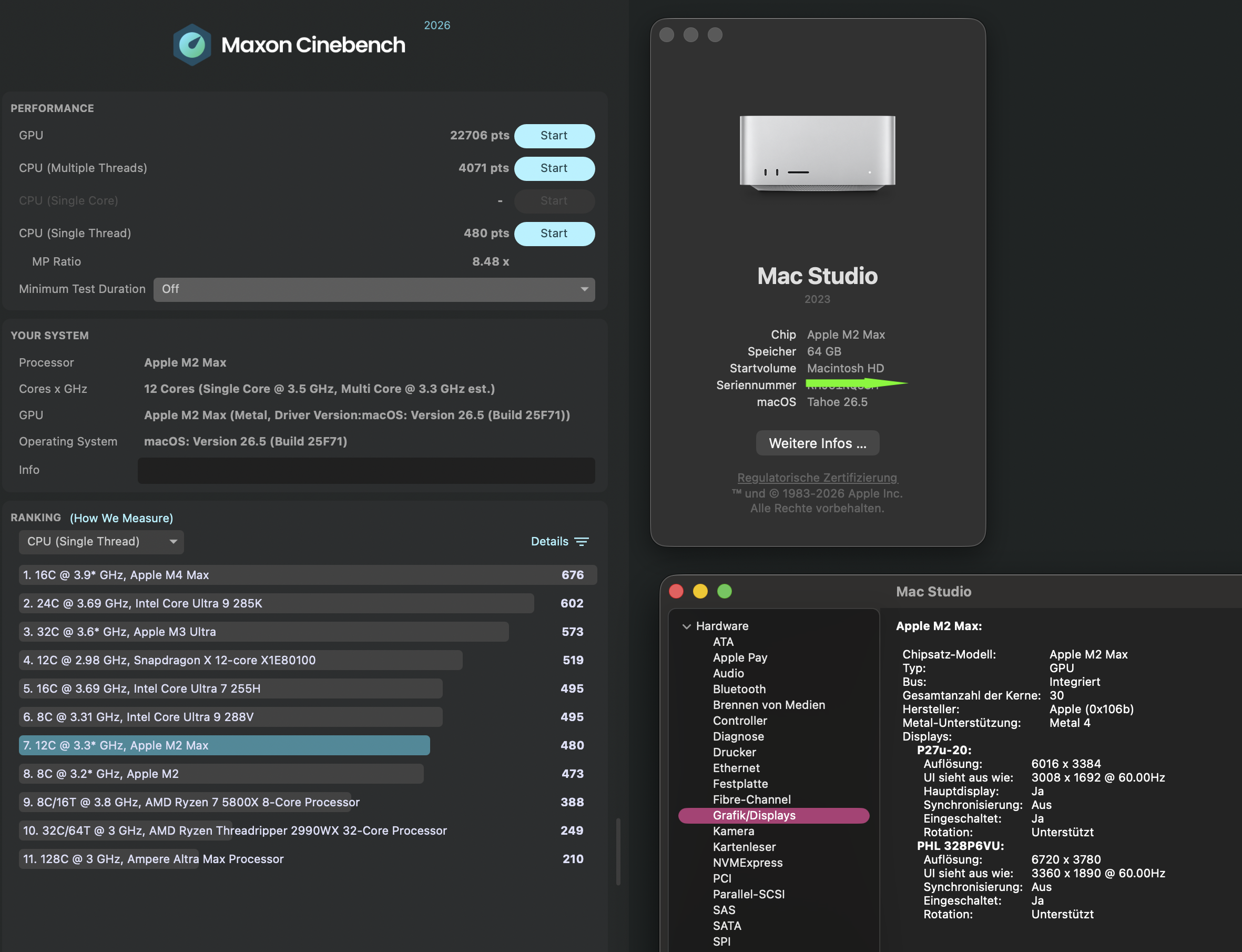Click the Intel Core Ultra 7 255H row
Image resolution: width=1242 pixels, height=952 pixels.
point(308,689)
